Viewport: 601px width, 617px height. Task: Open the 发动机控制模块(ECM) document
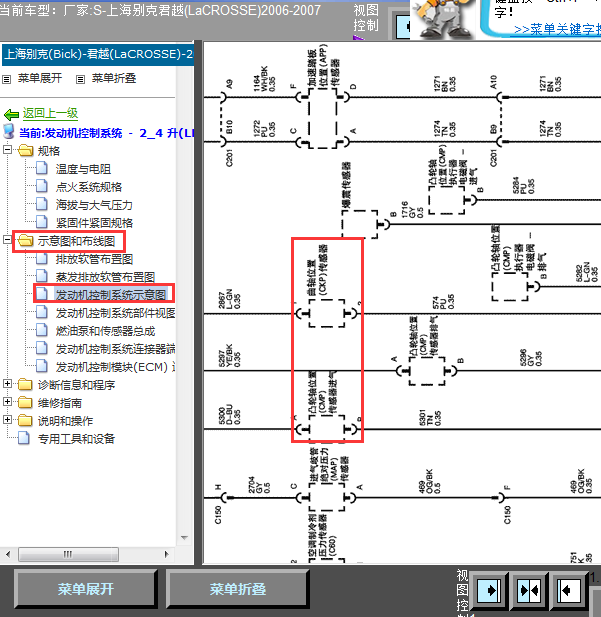[115, 367]
